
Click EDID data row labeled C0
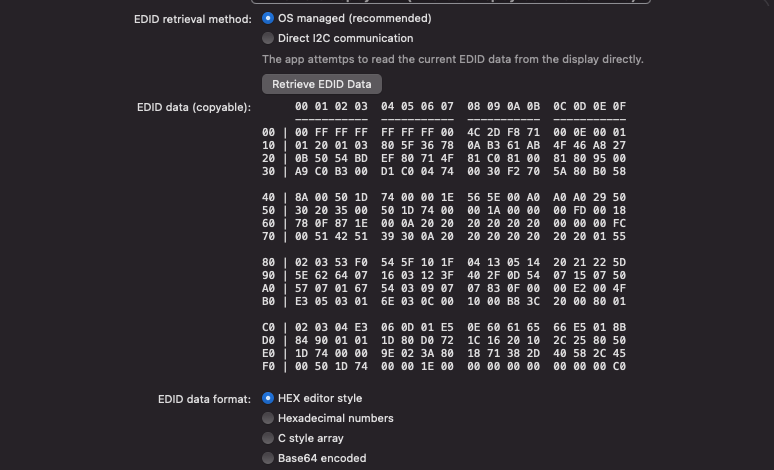coord(444,328)
